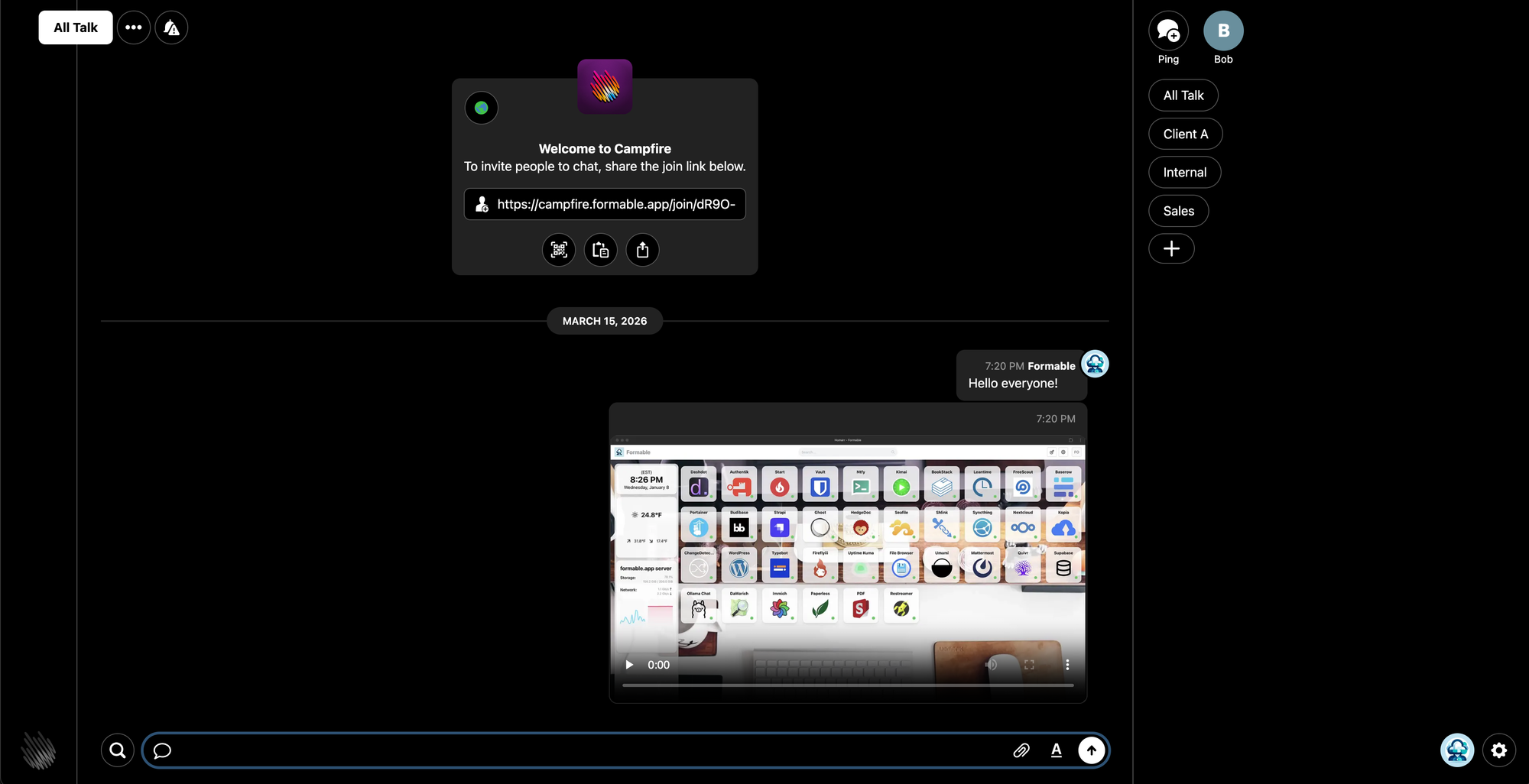Send the message with the arrow button
1529x784 pixels.
(x=1091, y=750)
